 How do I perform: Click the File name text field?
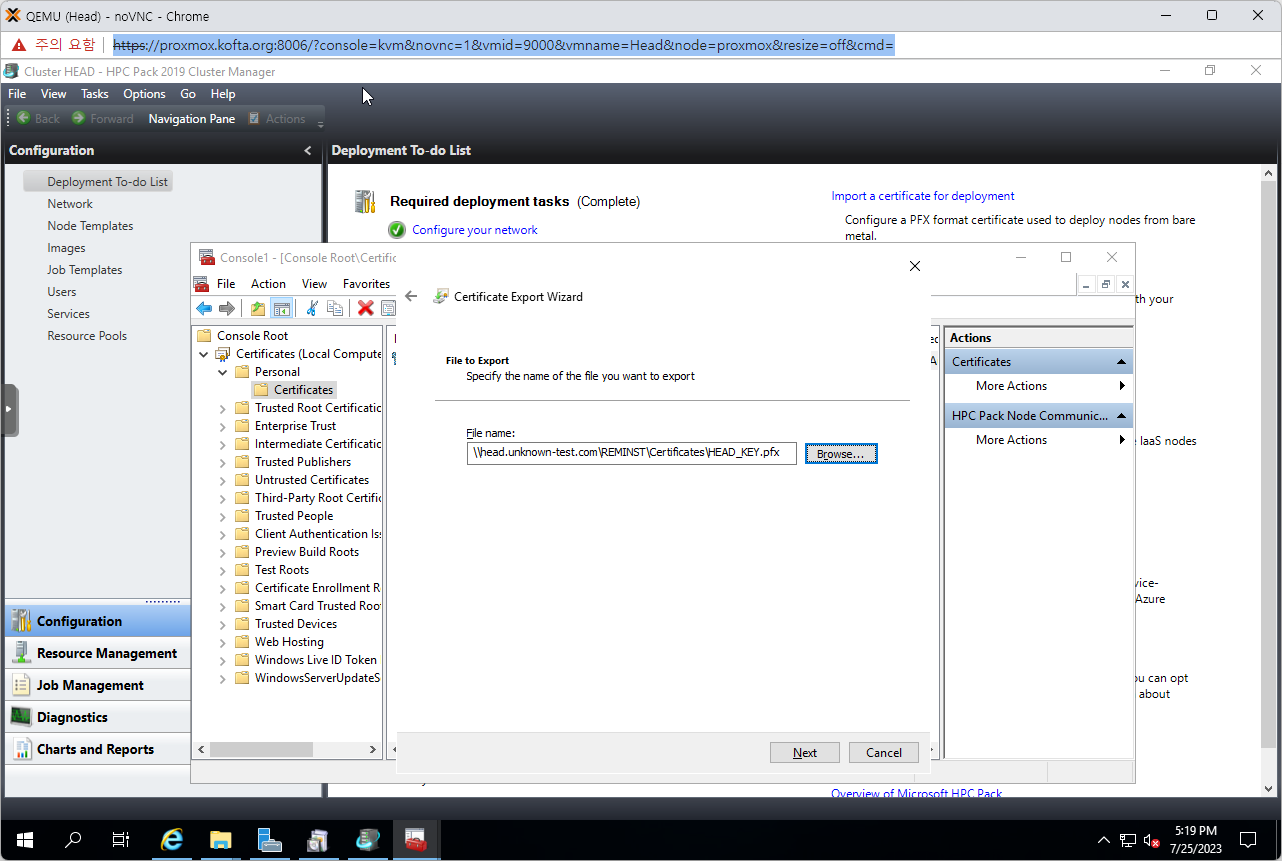[631, 453]
